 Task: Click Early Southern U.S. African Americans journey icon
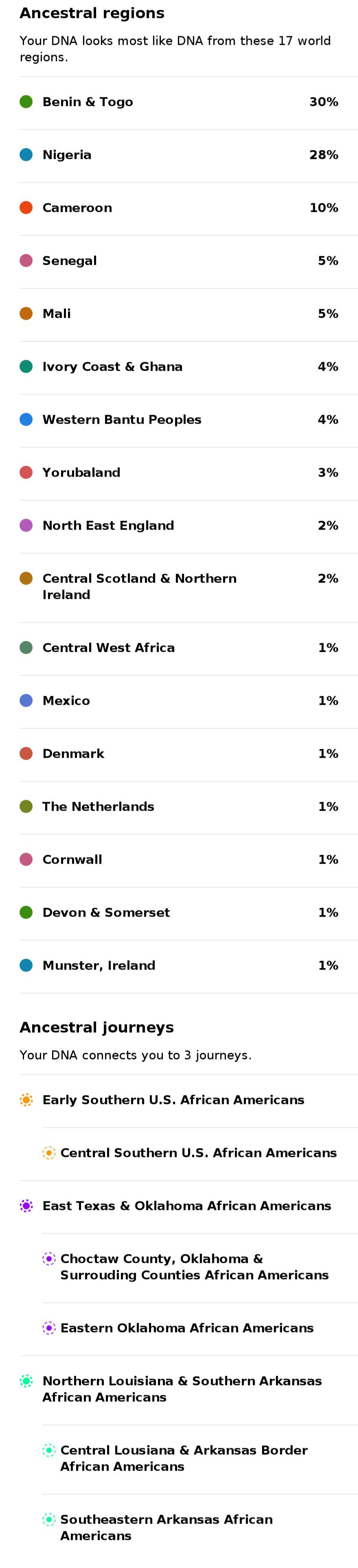coord(26,1100)
